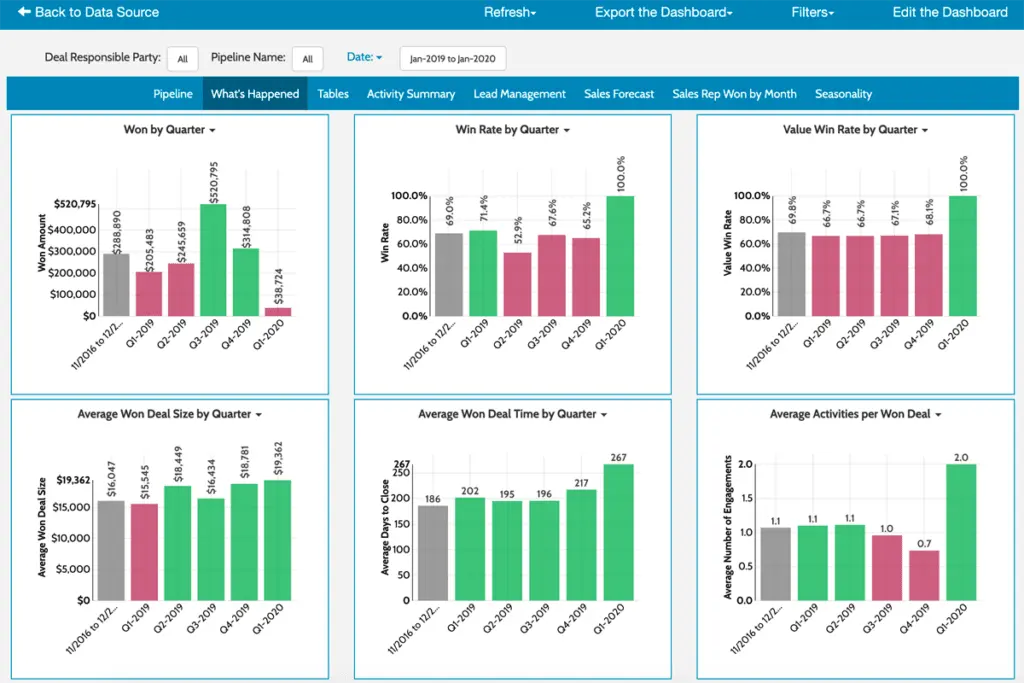
Task: Click the Average Days to Close axis label
Action: point(385,528)
